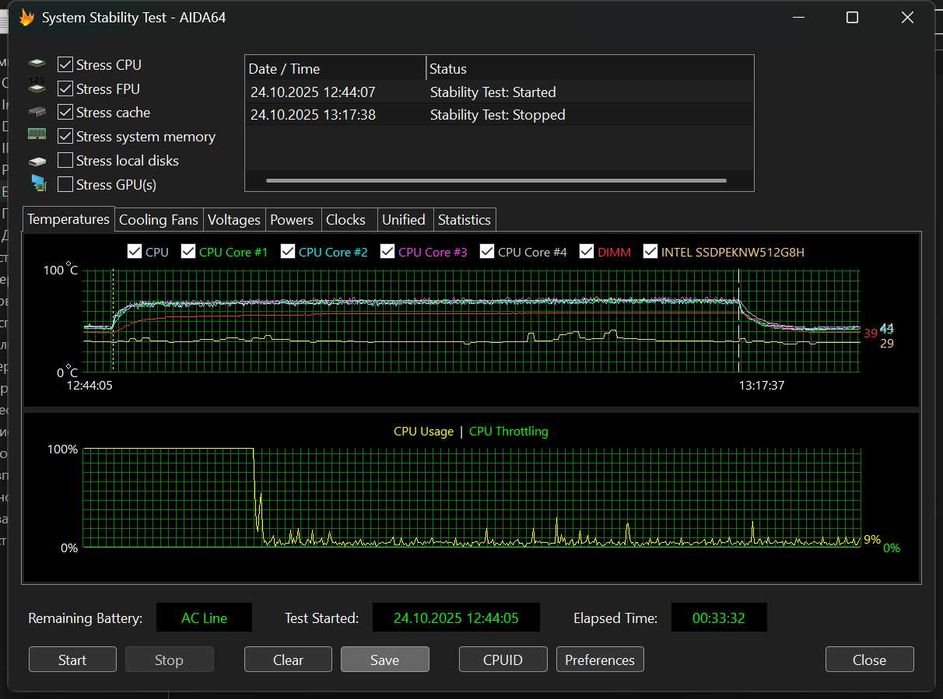Maximize the System Stability Test window

(852, 17)
